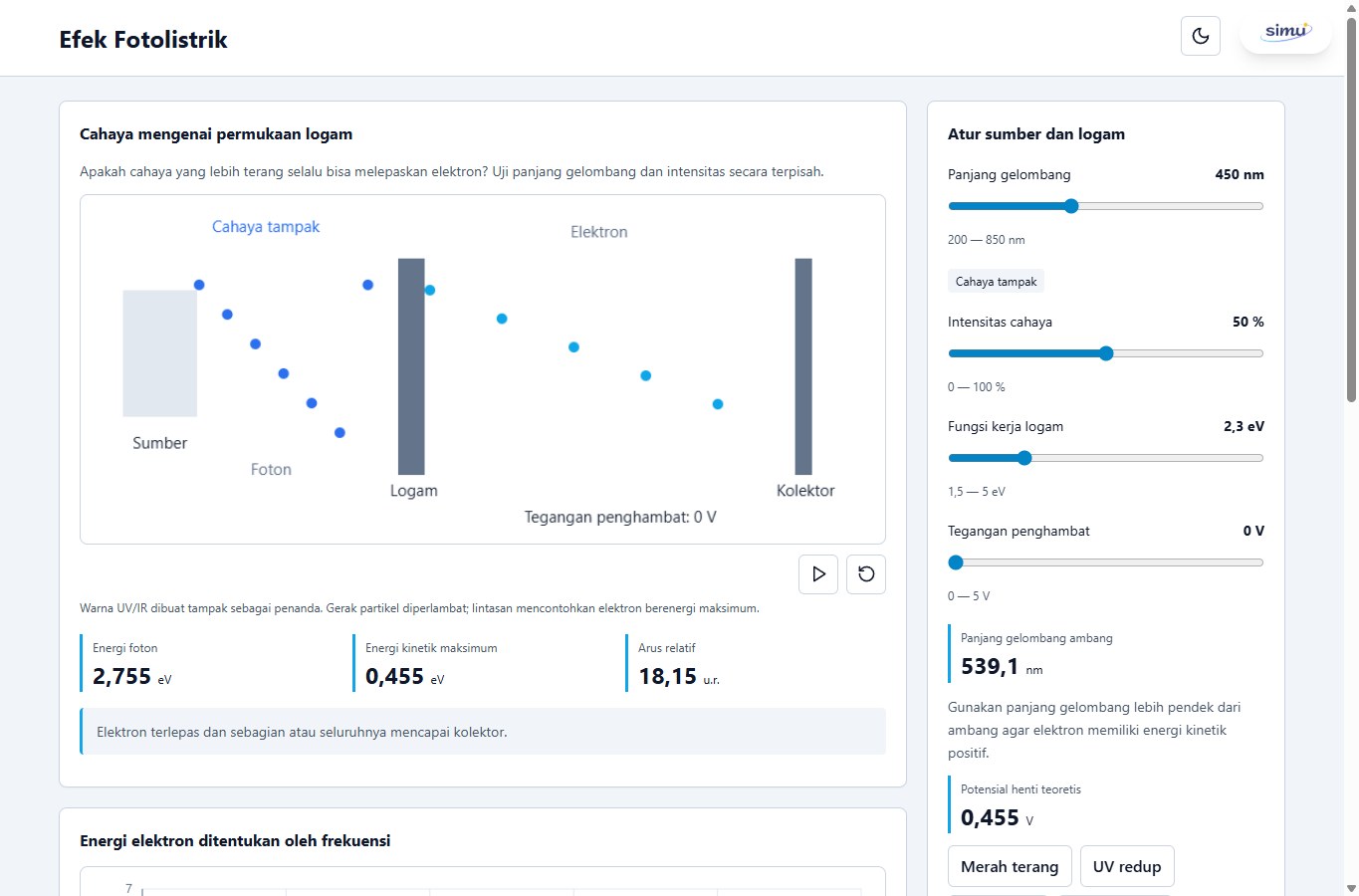
Task: Click the 0 — 100 % range label
Action: click(977, 387)
